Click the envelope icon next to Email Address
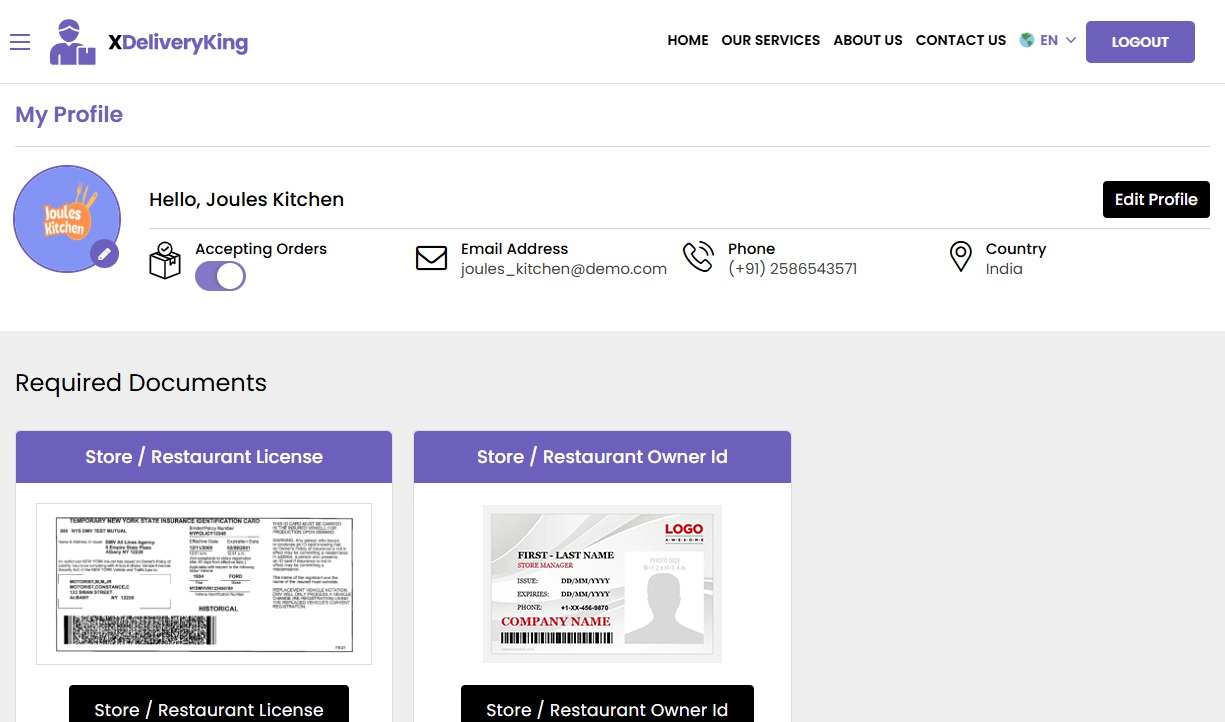This screenshot has width=1225, height=722. [x=431, y=258]
